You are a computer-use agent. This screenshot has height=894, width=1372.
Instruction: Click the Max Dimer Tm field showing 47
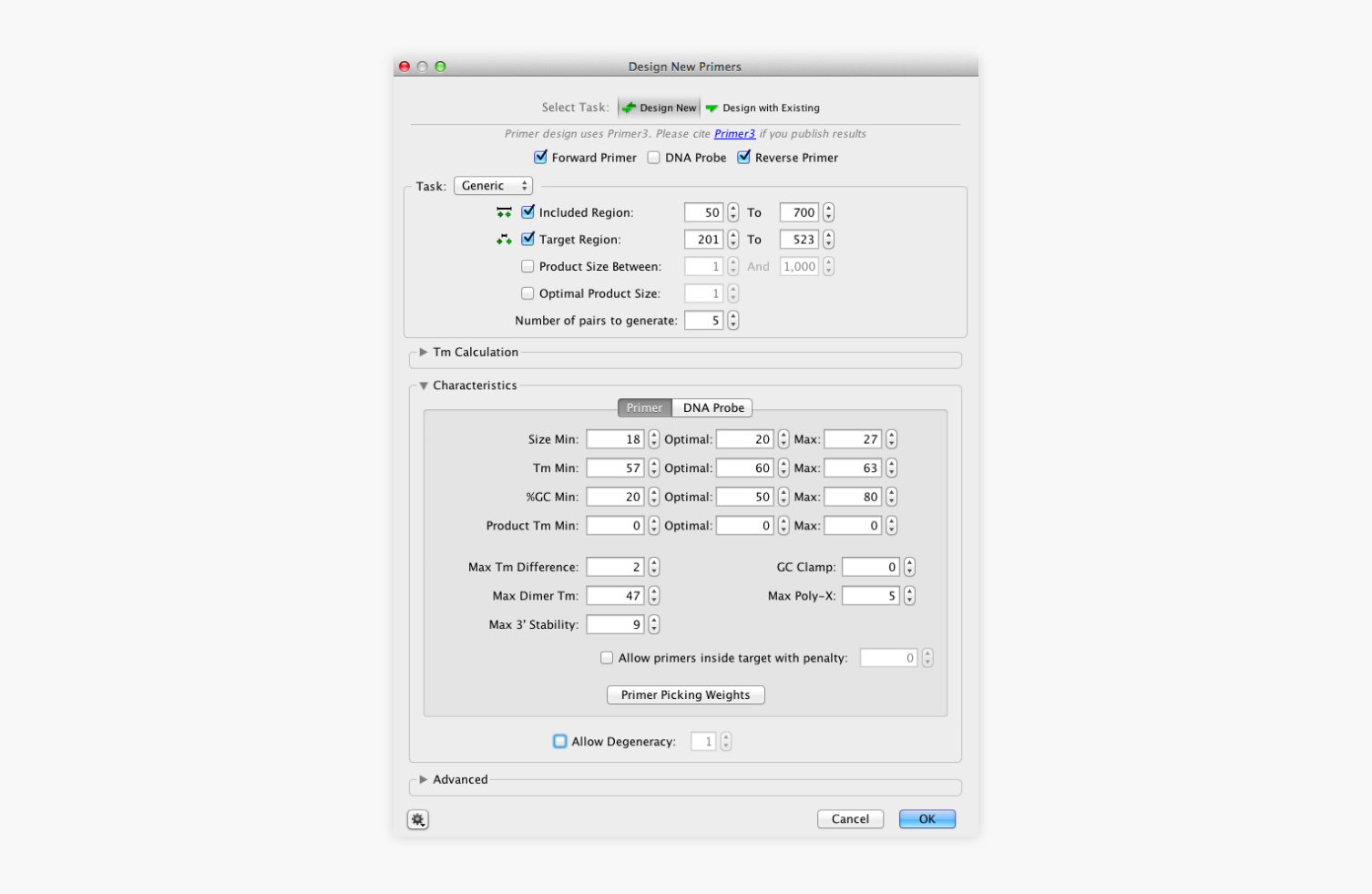coord(616,596)
